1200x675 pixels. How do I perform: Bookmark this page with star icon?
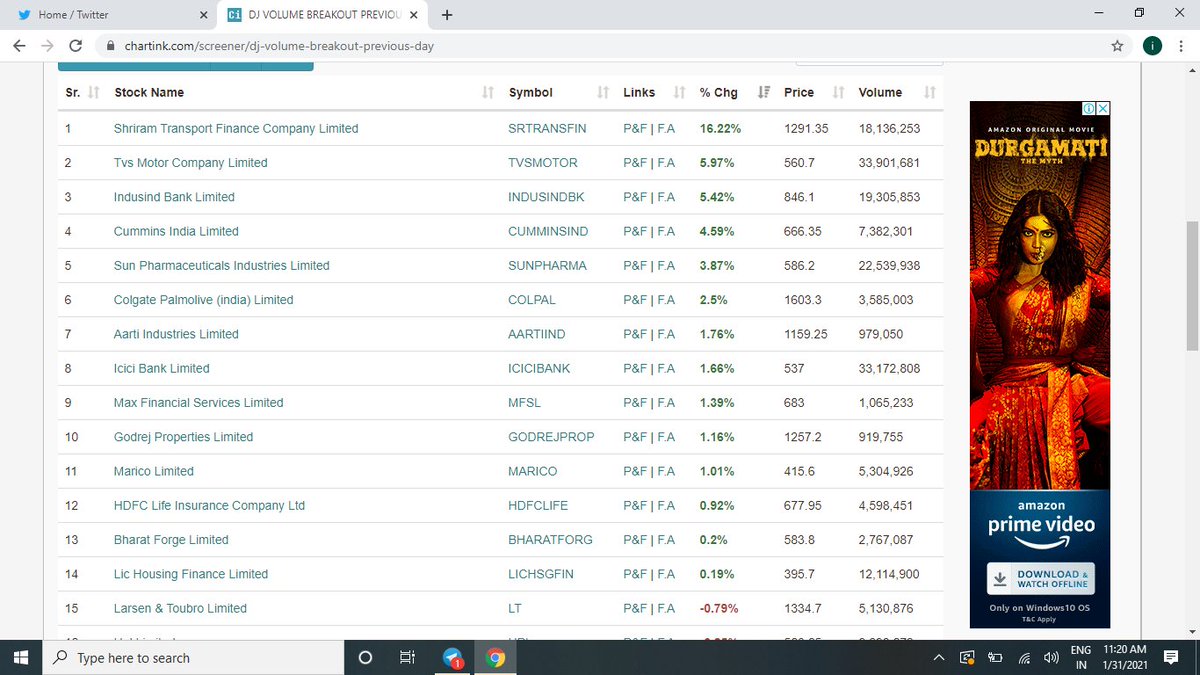point(1117,45)
